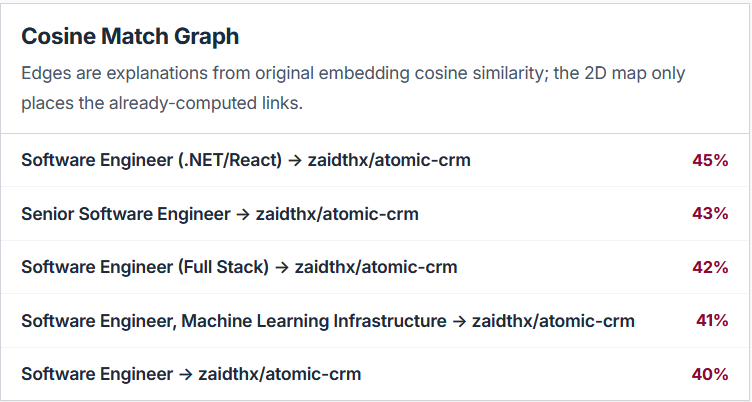Click zaidthx/atomic-crm in the .NET/React row

(x=389, y=160)
